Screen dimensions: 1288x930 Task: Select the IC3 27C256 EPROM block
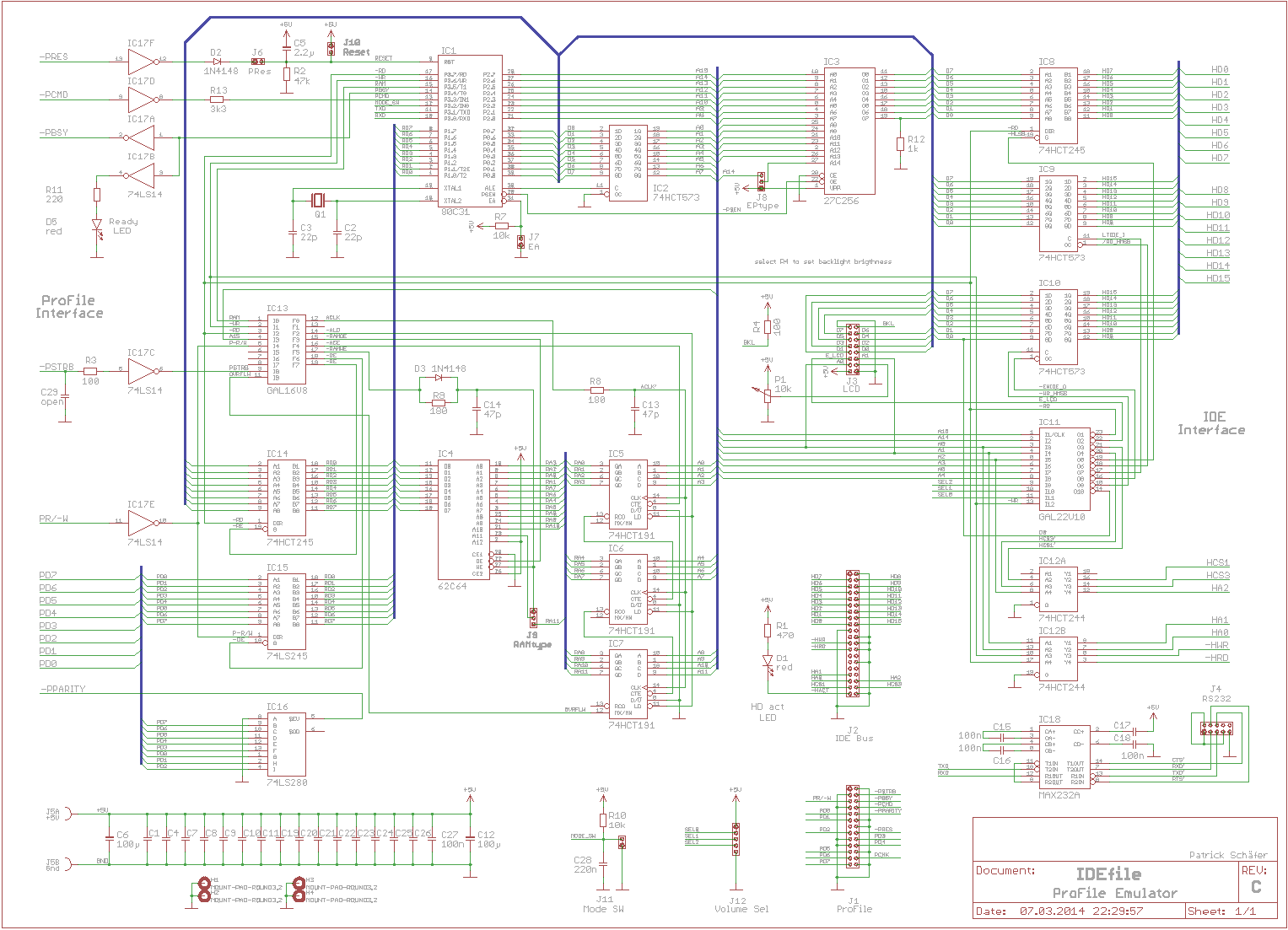tap(849, 132)
